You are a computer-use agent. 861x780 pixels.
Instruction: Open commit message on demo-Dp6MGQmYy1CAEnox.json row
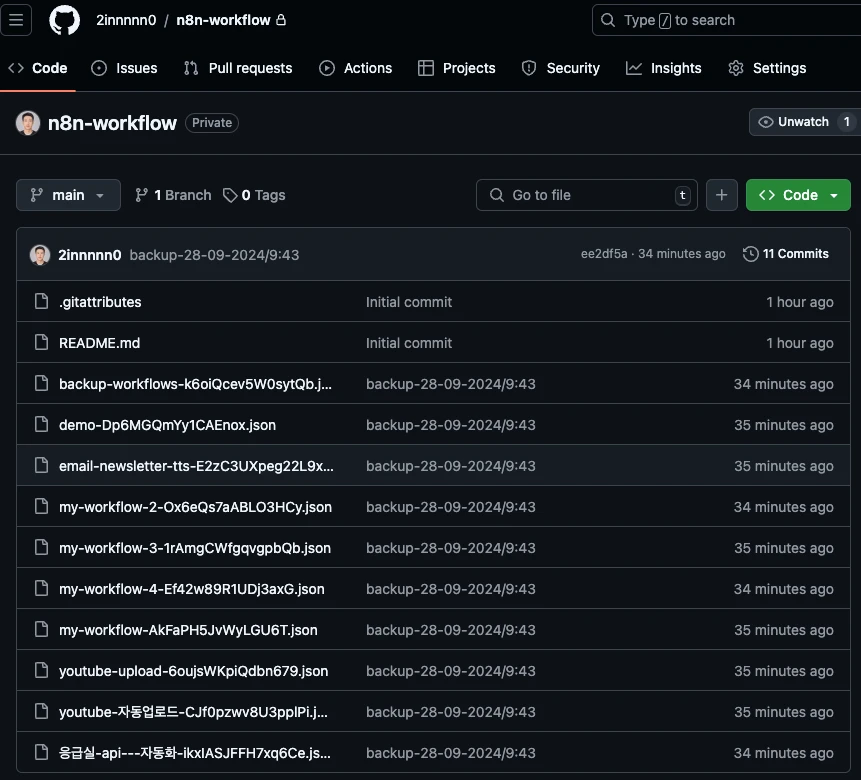(x=451, y=425)
